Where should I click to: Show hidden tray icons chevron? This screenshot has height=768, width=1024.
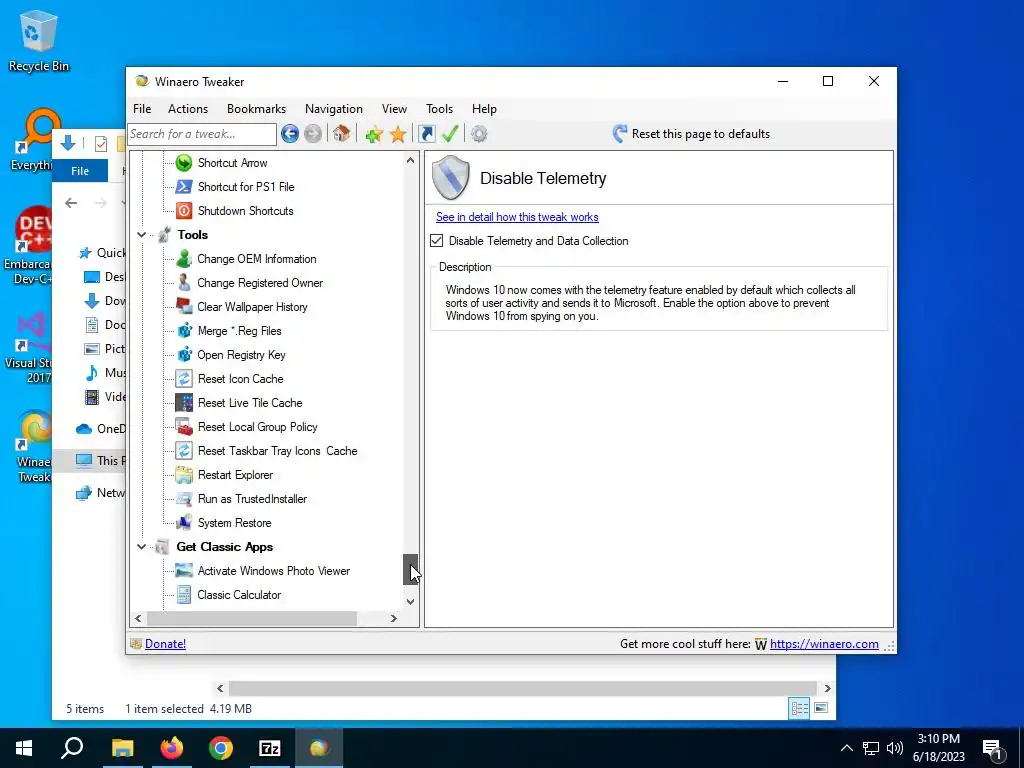(x=846, y=748)
